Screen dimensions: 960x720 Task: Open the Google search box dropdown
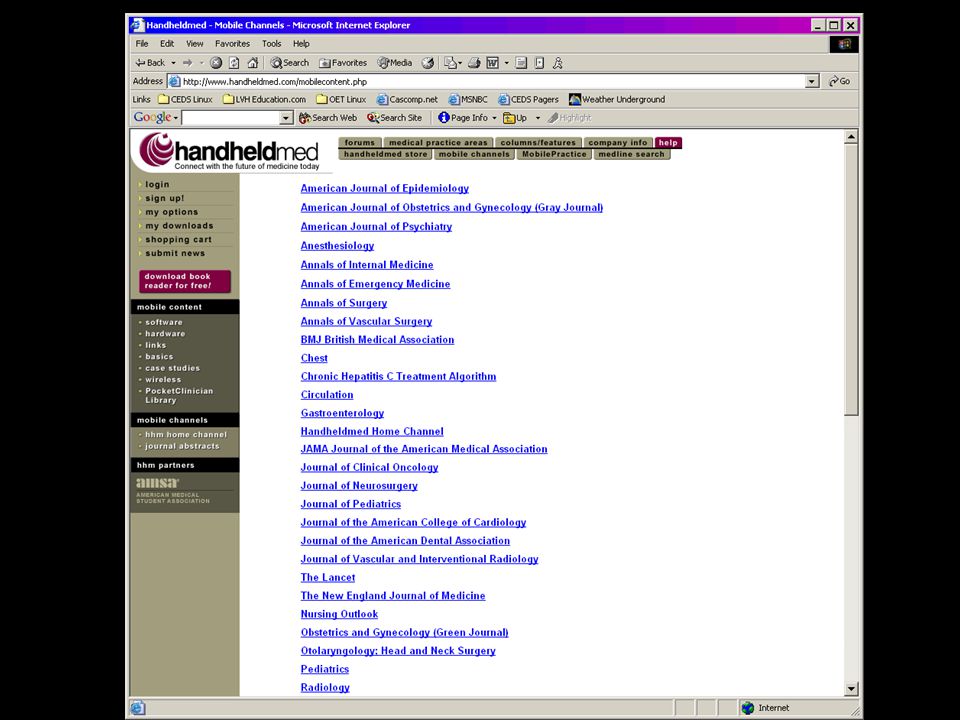click(x=286, y=118)
